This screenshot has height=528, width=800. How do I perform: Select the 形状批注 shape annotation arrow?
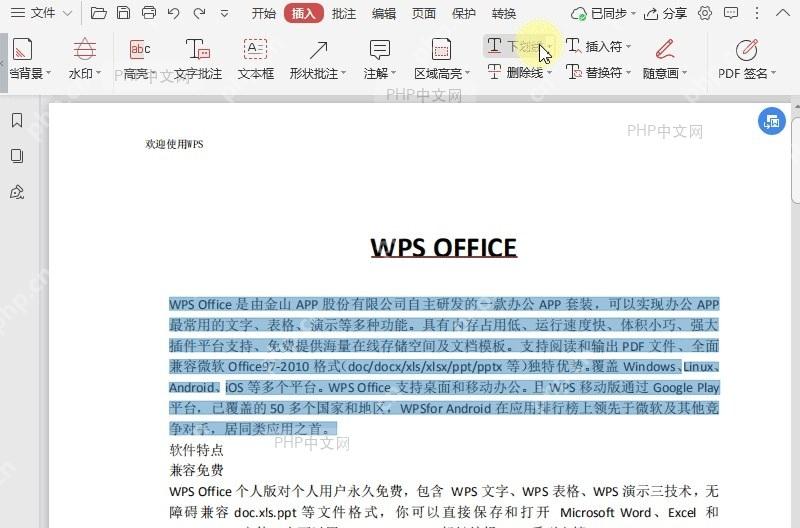[x=318, y=50]
